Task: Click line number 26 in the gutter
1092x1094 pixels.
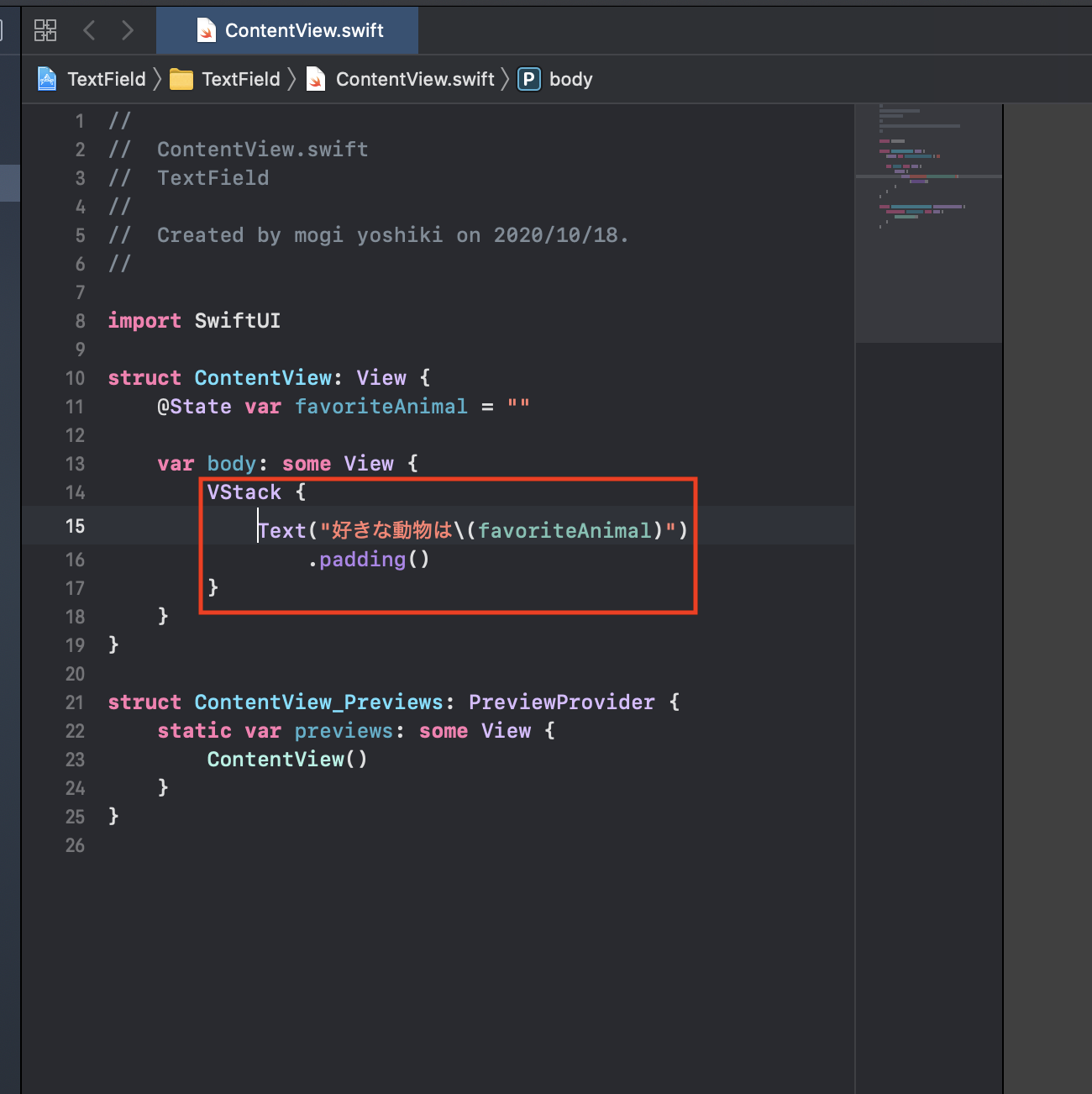Action: [x=75, y=845]
